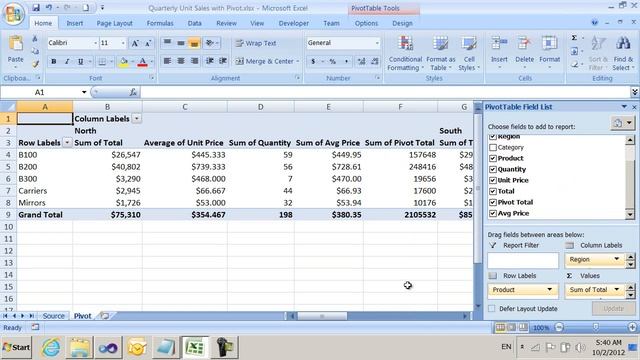Uncheck the Quantity field checkbox
The width and height of the screenshot is (640, 360).
[493, 169]
